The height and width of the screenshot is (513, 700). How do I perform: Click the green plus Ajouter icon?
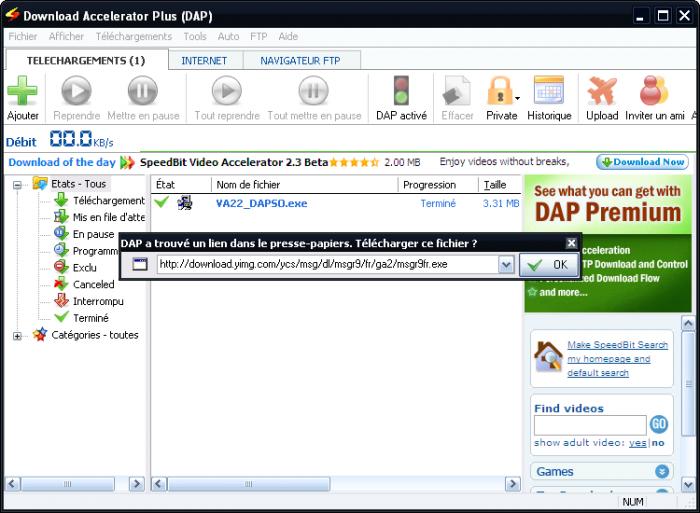[22, 91]
